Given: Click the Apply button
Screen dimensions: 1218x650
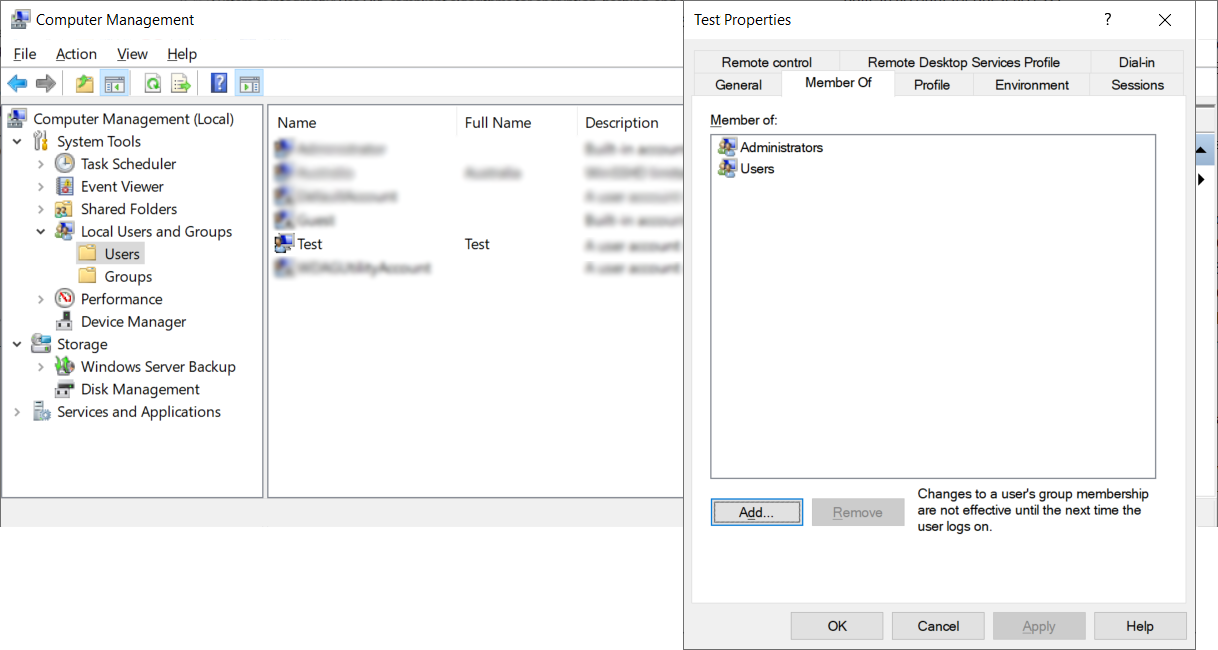Looking at the screenshot, I should coord(1039,626).
